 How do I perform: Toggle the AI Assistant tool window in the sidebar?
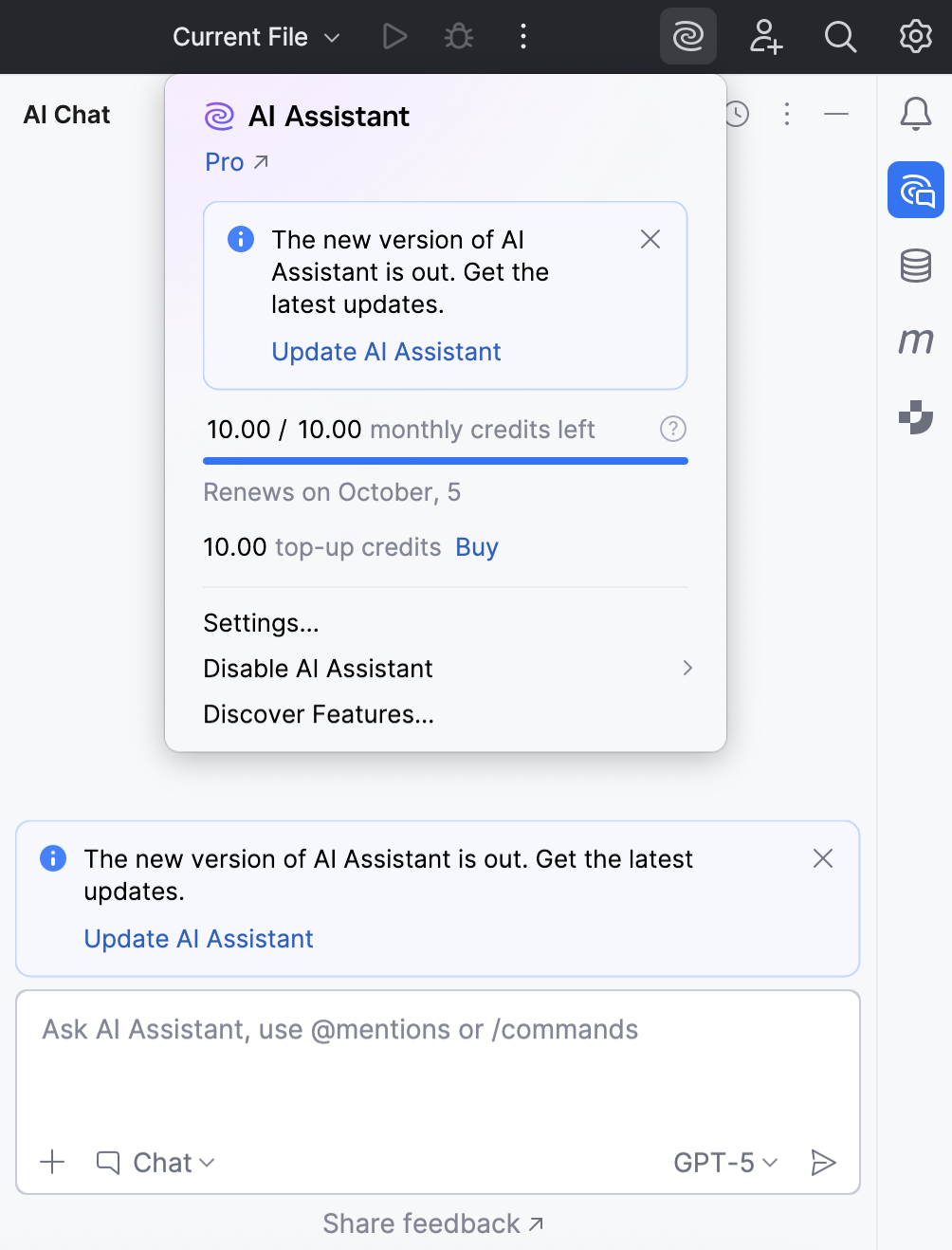point(915,190)
